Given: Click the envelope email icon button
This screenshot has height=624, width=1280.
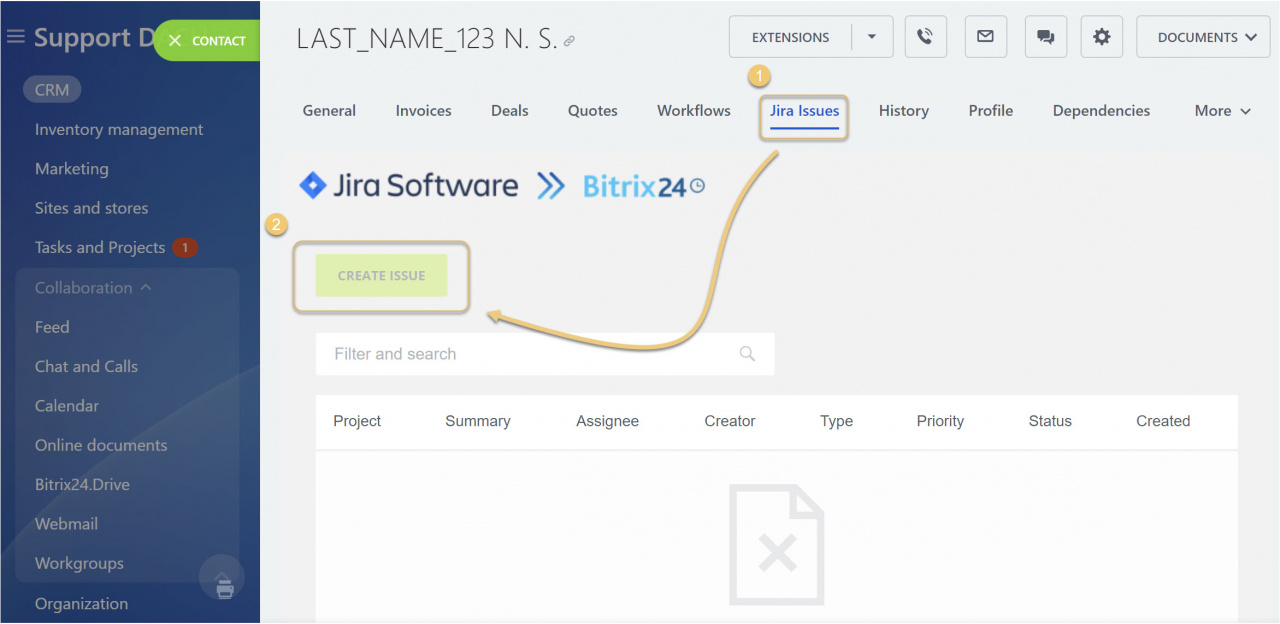Looking at the screenshot, I should pos(985,37).
